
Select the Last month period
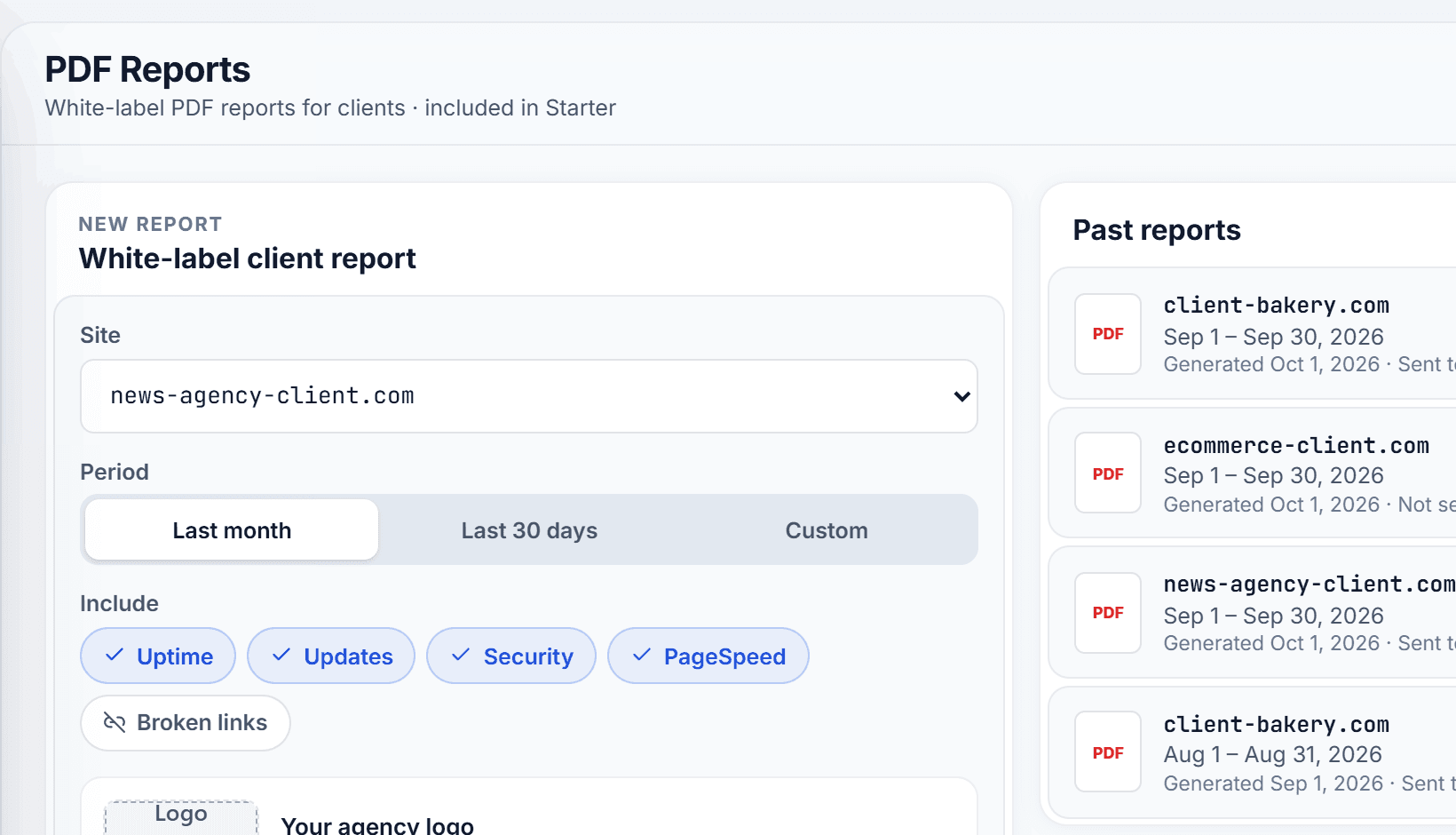(x=232, y=529)
